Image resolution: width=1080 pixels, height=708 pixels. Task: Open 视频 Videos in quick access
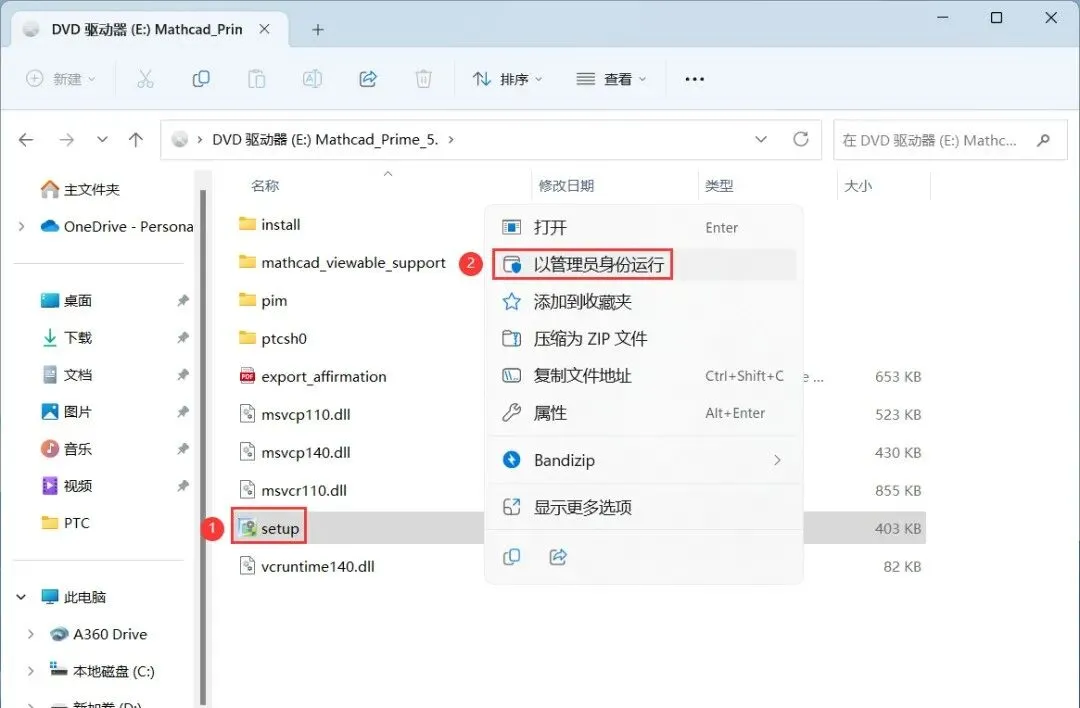click(67, 486)
